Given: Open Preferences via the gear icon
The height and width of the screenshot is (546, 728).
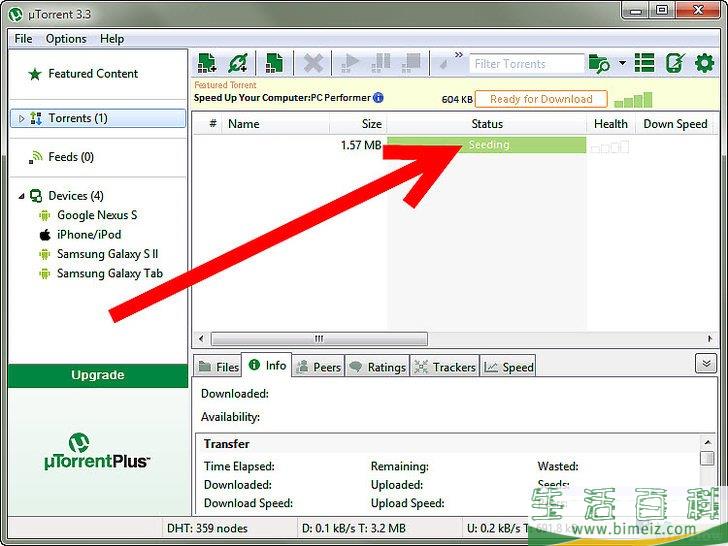Looking at the screenshot, I should (704, 63).
